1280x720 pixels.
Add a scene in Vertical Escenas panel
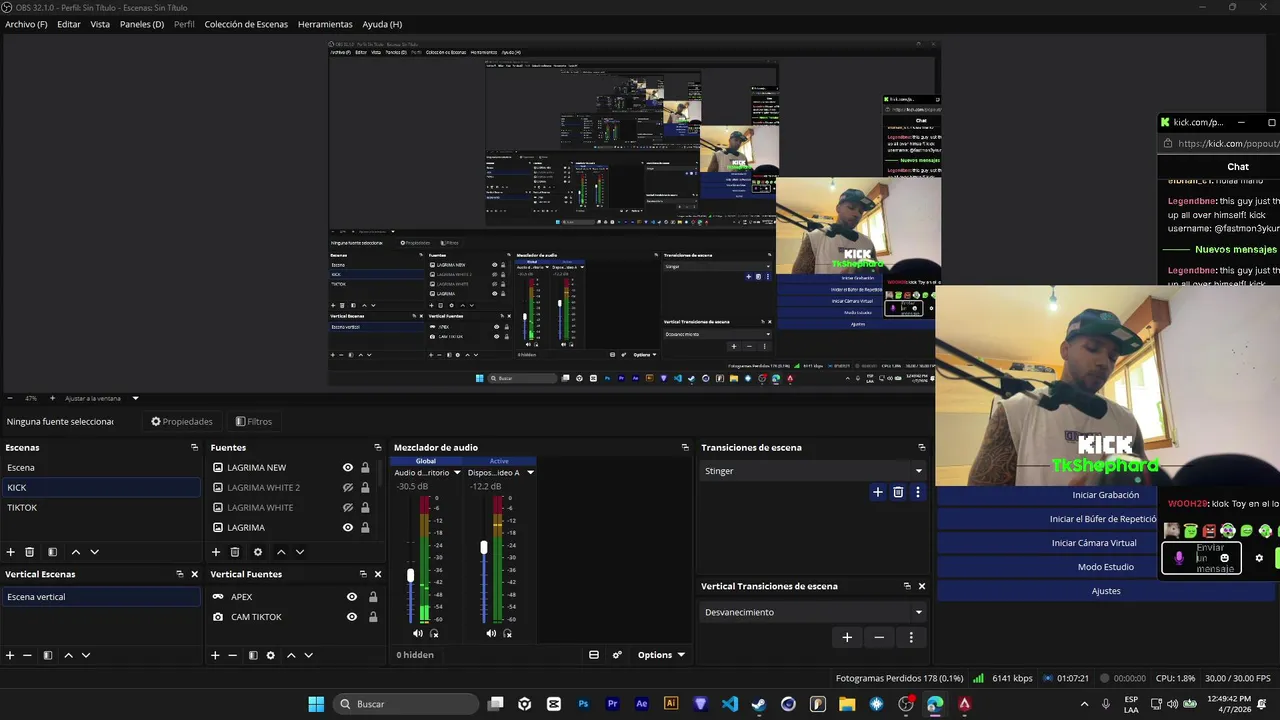click(x=10, y=656)
